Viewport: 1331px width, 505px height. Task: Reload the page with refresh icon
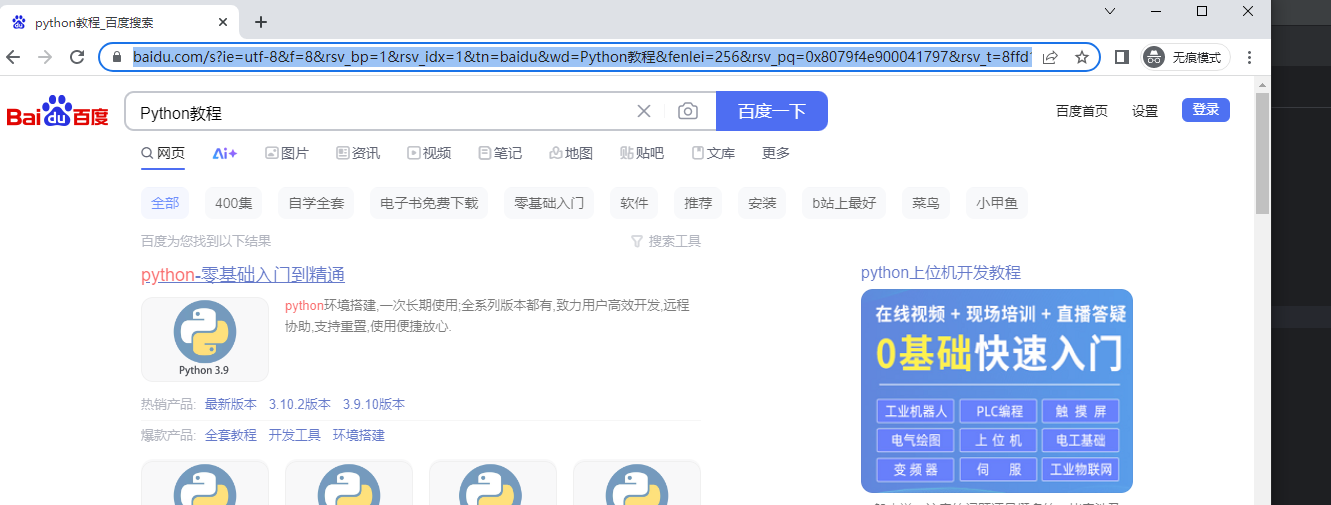tap(77, 57)
